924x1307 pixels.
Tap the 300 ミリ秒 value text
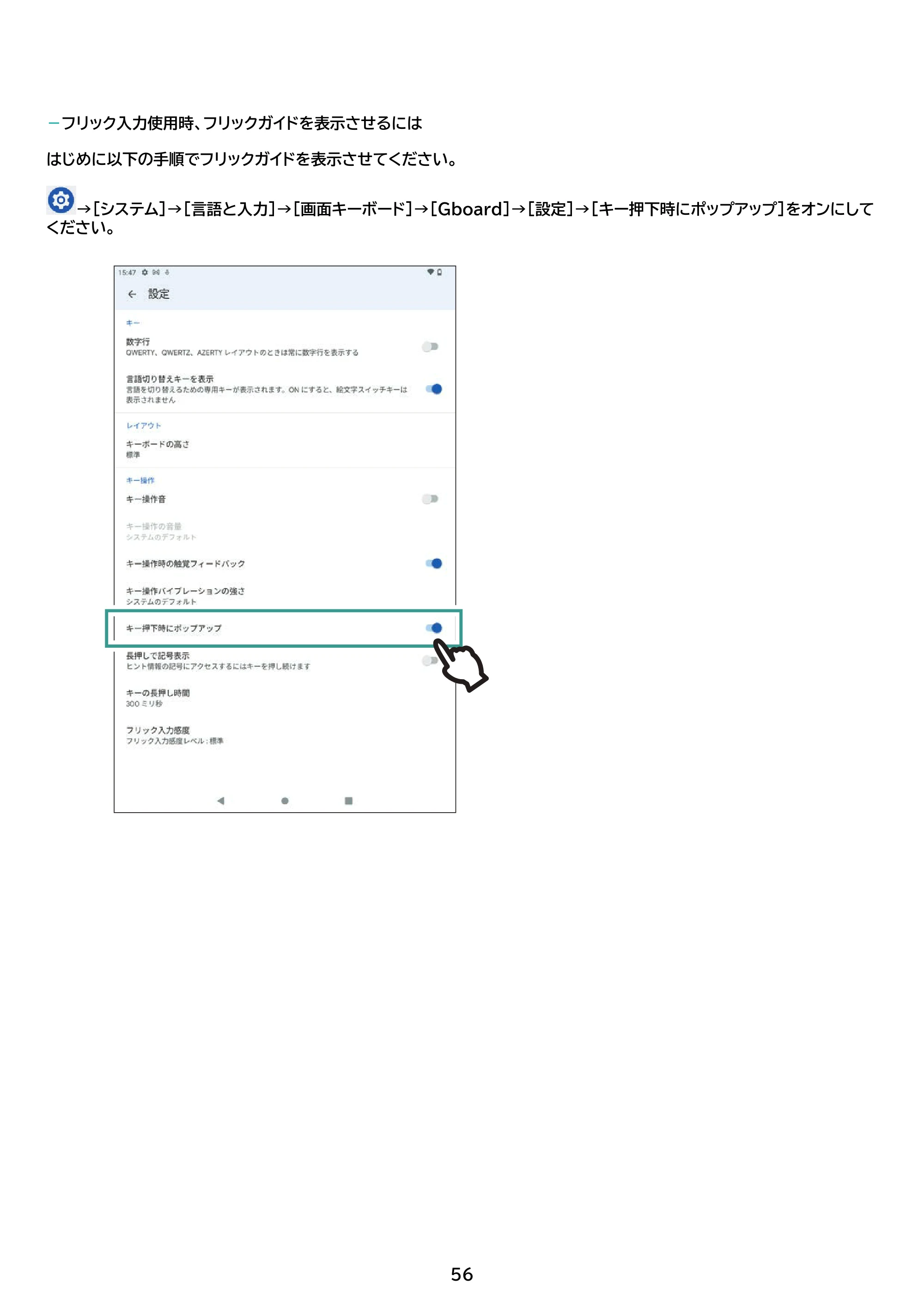144,704
